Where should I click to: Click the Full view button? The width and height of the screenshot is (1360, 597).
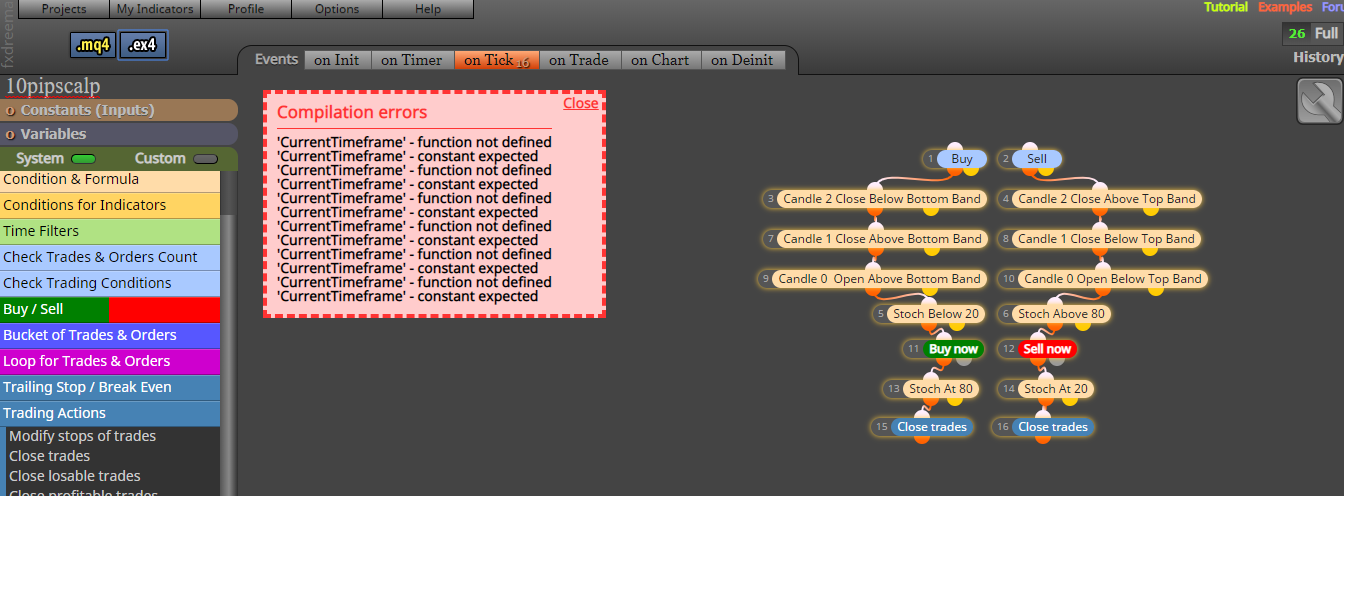[x=1327, y=33]
